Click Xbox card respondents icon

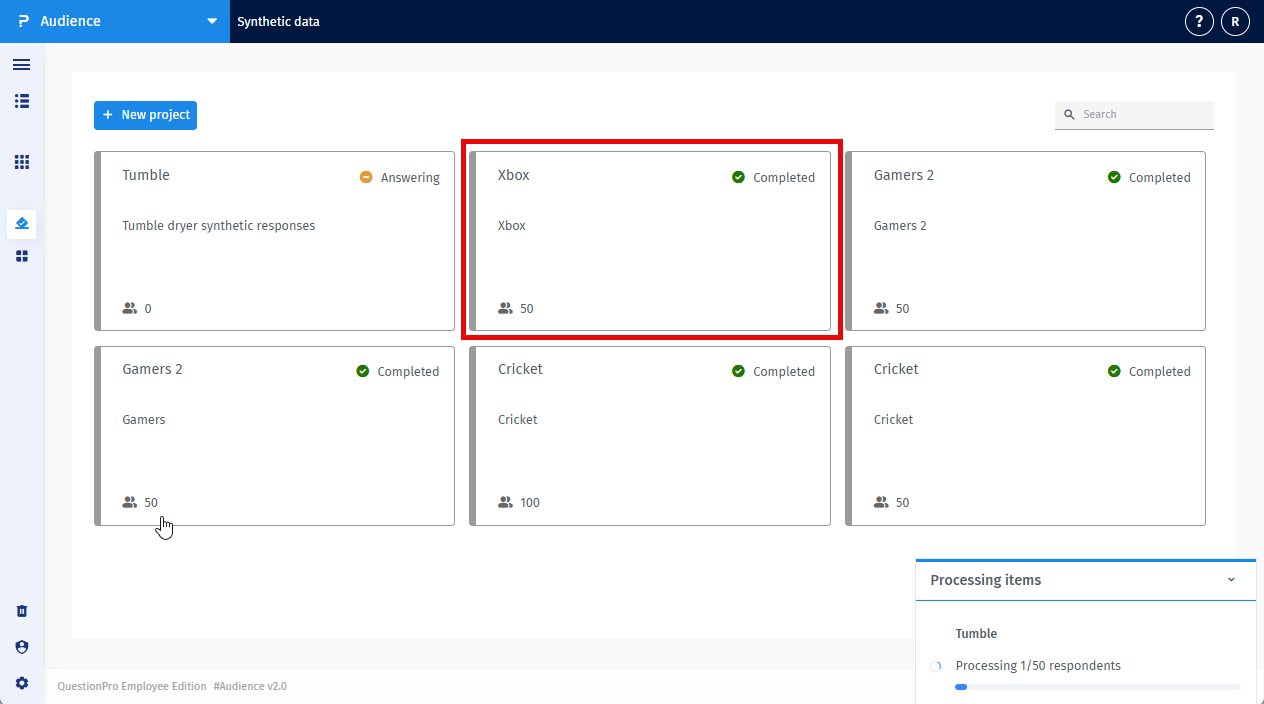click(x=505, y=309)
